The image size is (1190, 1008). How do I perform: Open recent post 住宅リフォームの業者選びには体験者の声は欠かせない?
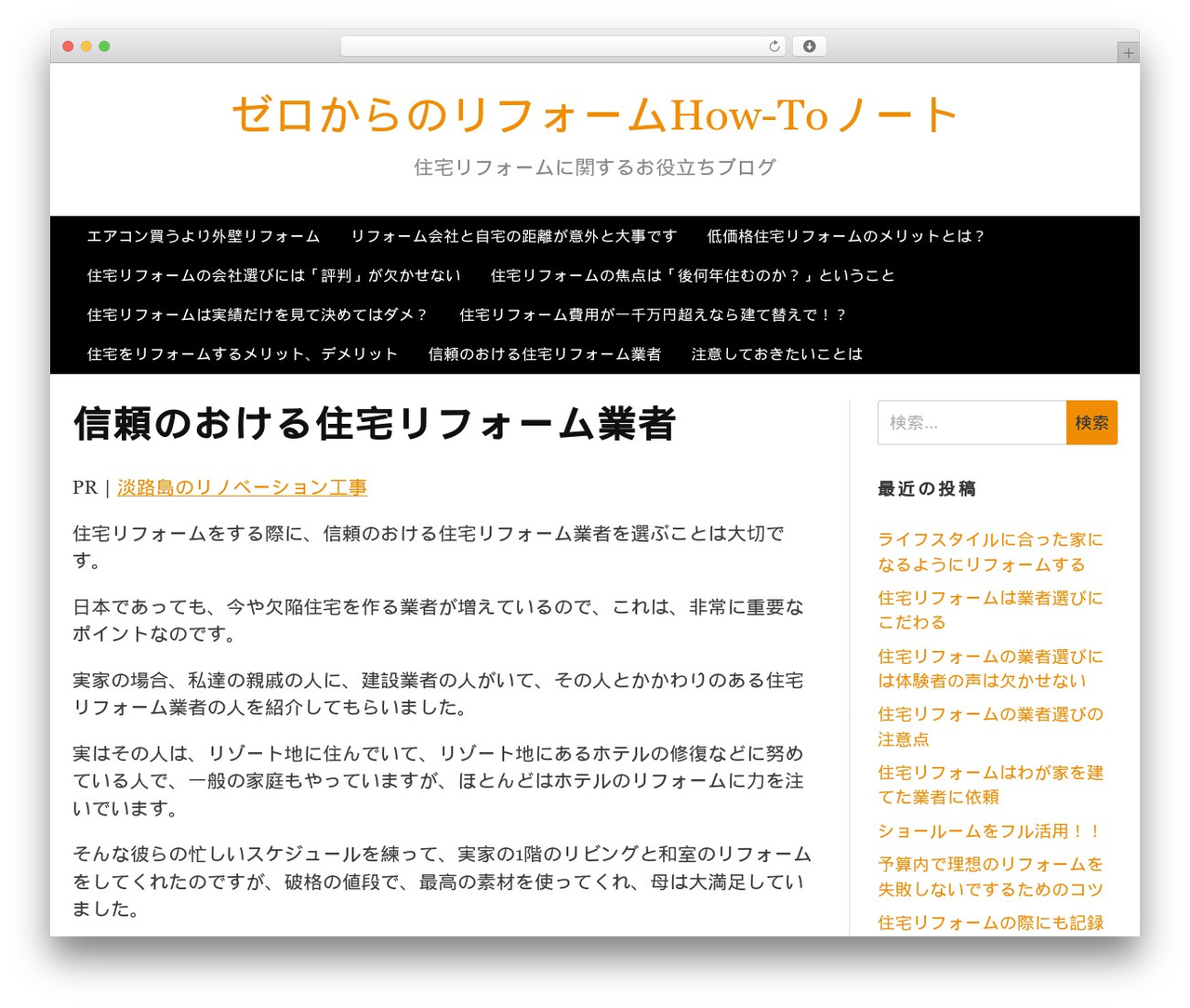coord(991,669)
